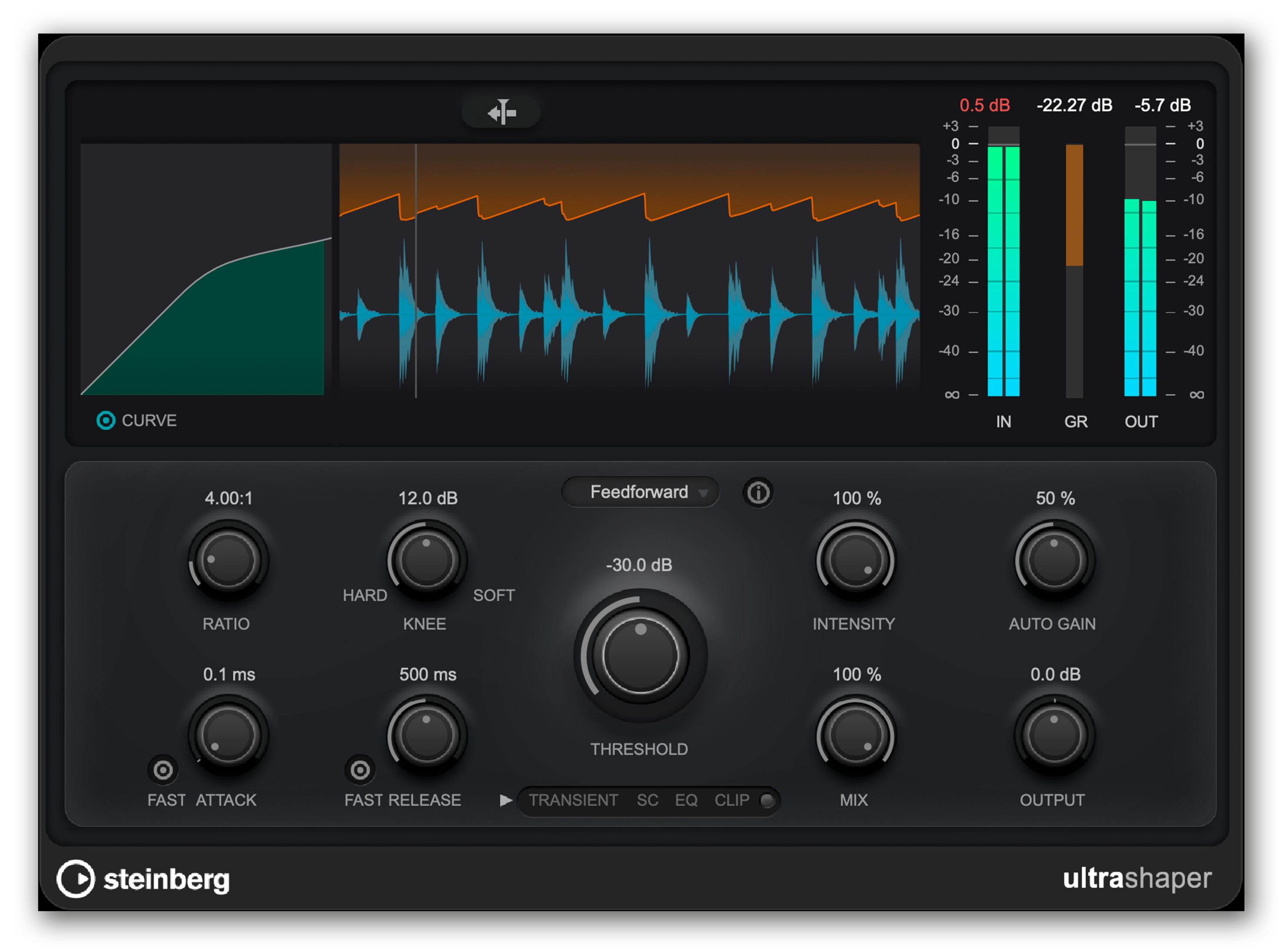1286x952 pixels.
Task: Click the AUTO GAIN knob
Action: 1054,560
